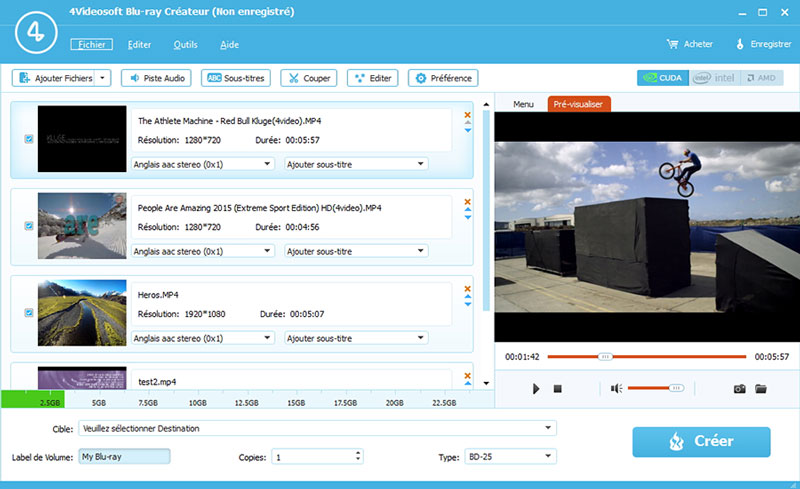800x489 pixels.
Task: Click the video seek slider handle
Action: tap(605, 357)
